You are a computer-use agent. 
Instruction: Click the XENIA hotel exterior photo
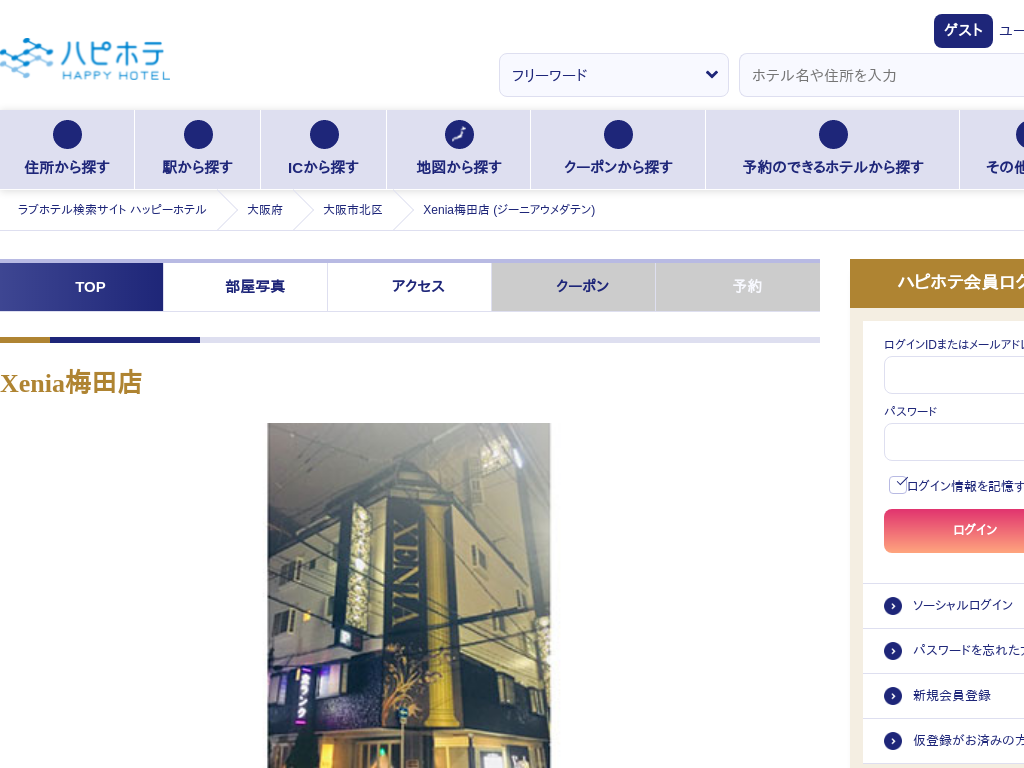pos(409,596)
